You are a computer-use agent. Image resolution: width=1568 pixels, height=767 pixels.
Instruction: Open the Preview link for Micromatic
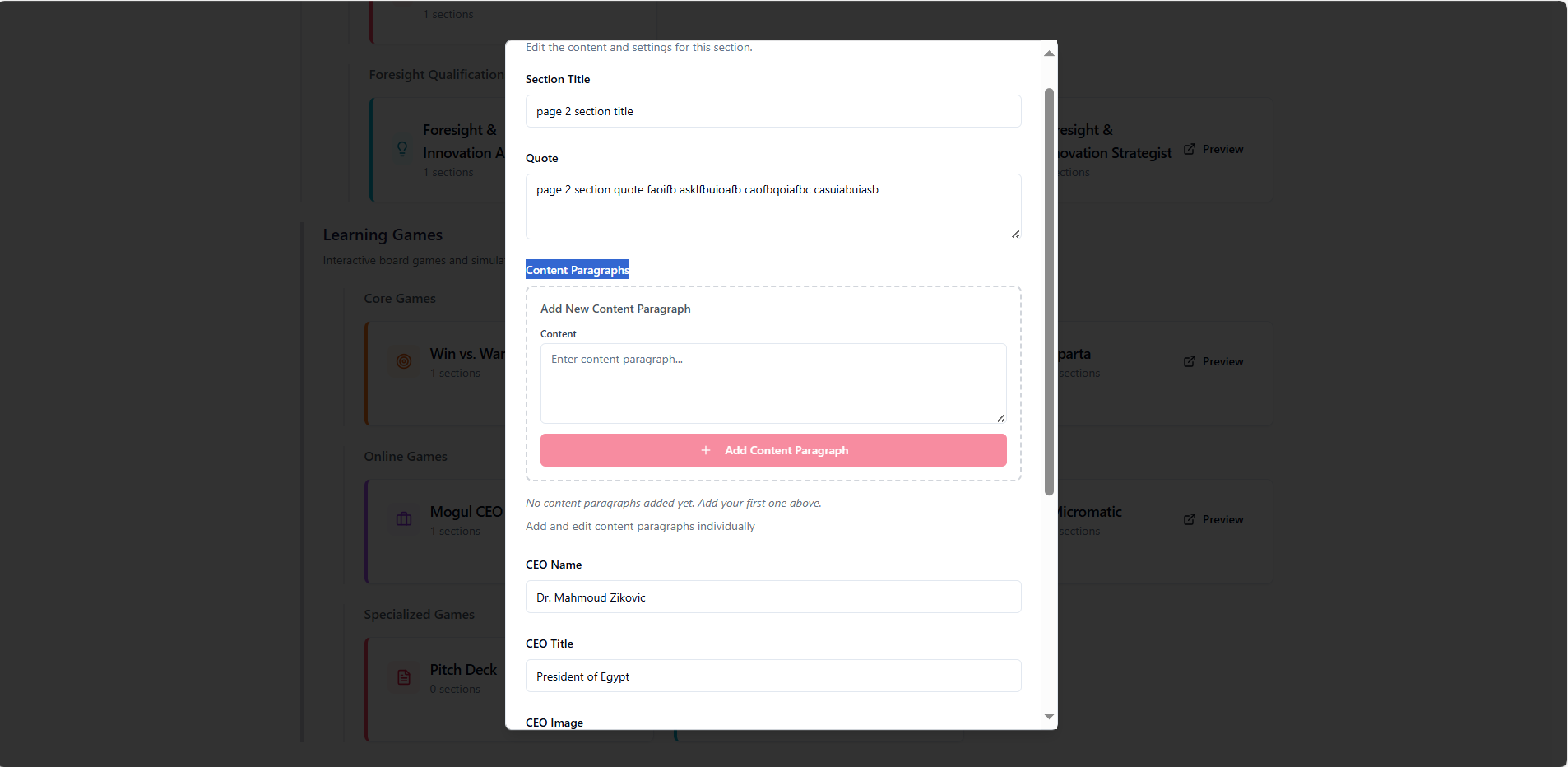coord(1222,519)
